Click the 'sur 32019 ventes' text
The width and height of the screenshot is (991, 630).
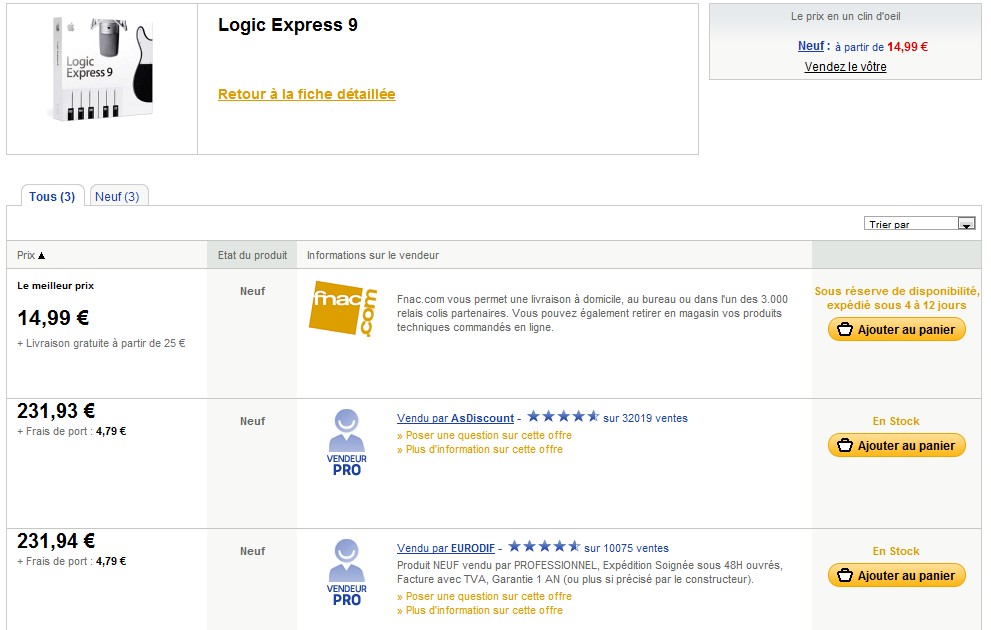pyautogui.click(x=645, y=418)
